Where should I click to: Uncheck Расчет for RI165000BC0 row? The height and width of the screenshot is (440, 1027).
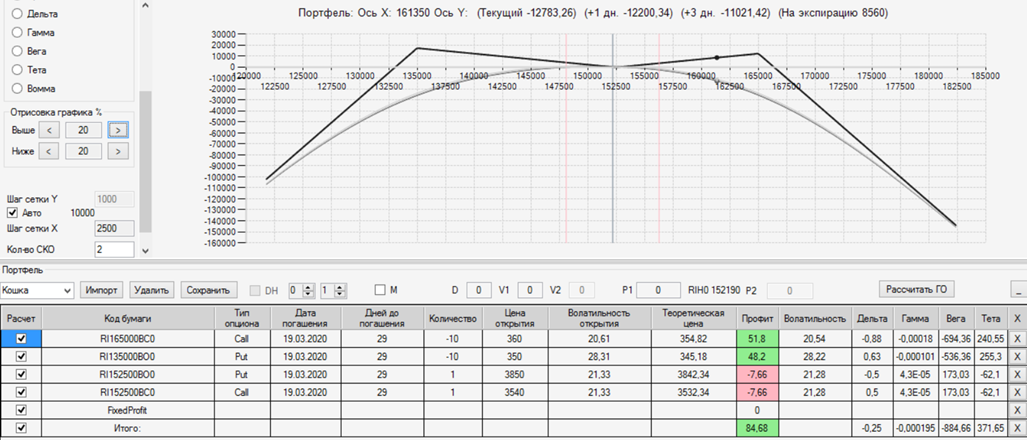tap(21, 339)
